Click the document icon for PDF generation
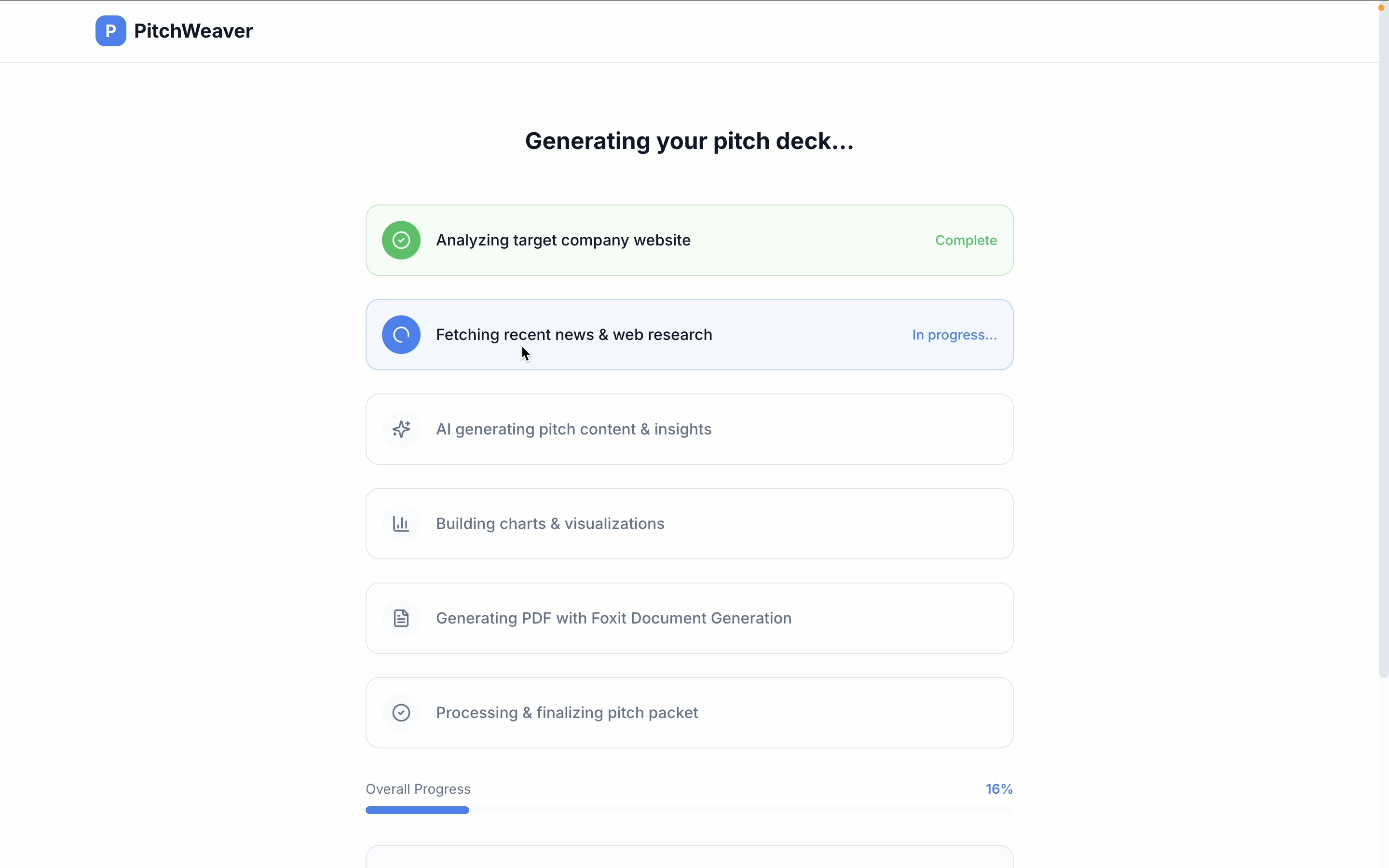 [401, 618]
